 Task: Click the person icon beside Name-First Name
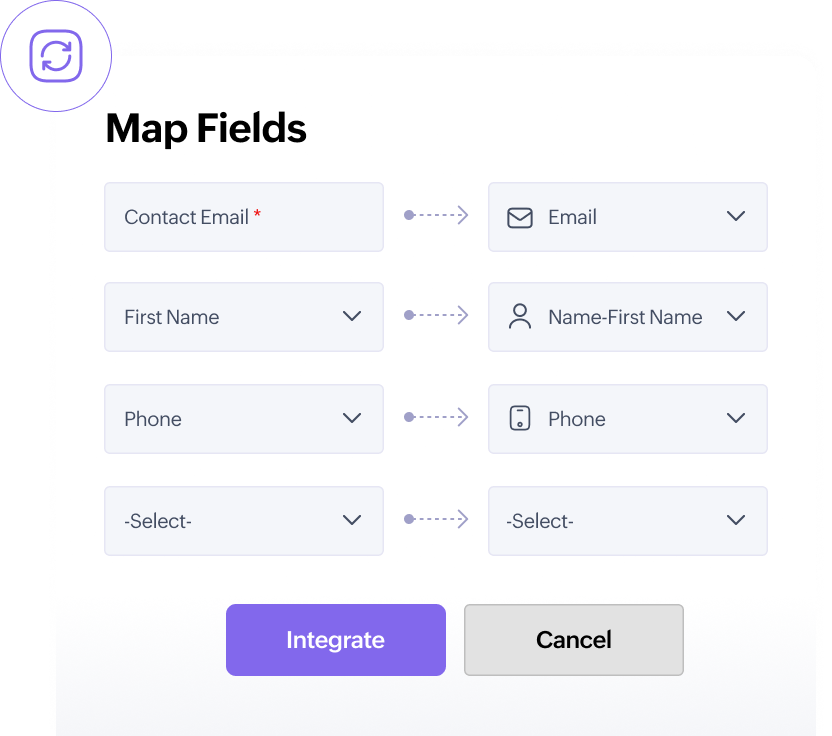(x=520, y=317)
